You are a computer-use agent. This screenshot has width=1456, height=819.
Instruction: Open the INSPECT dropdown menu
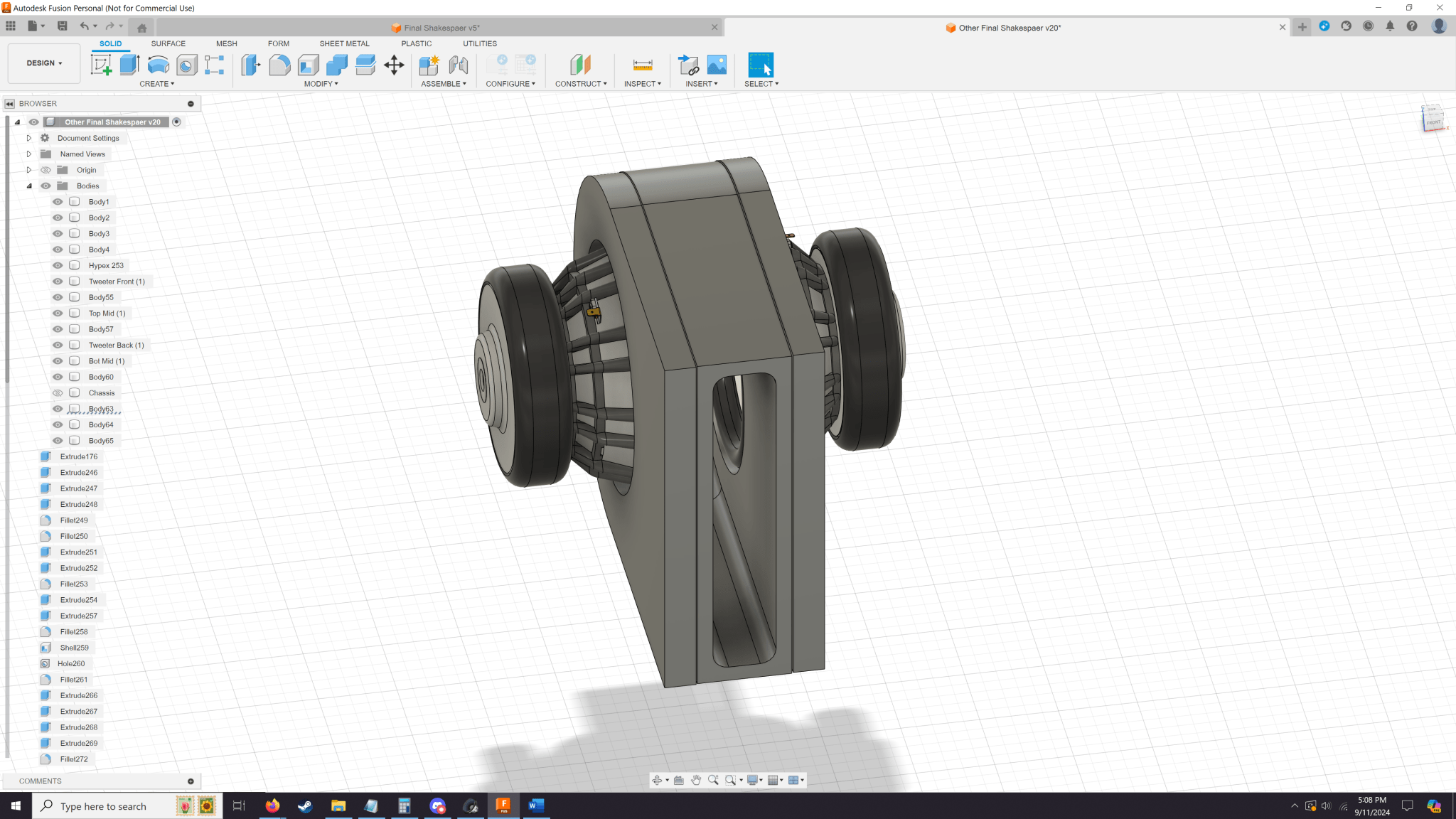point(643,84)
